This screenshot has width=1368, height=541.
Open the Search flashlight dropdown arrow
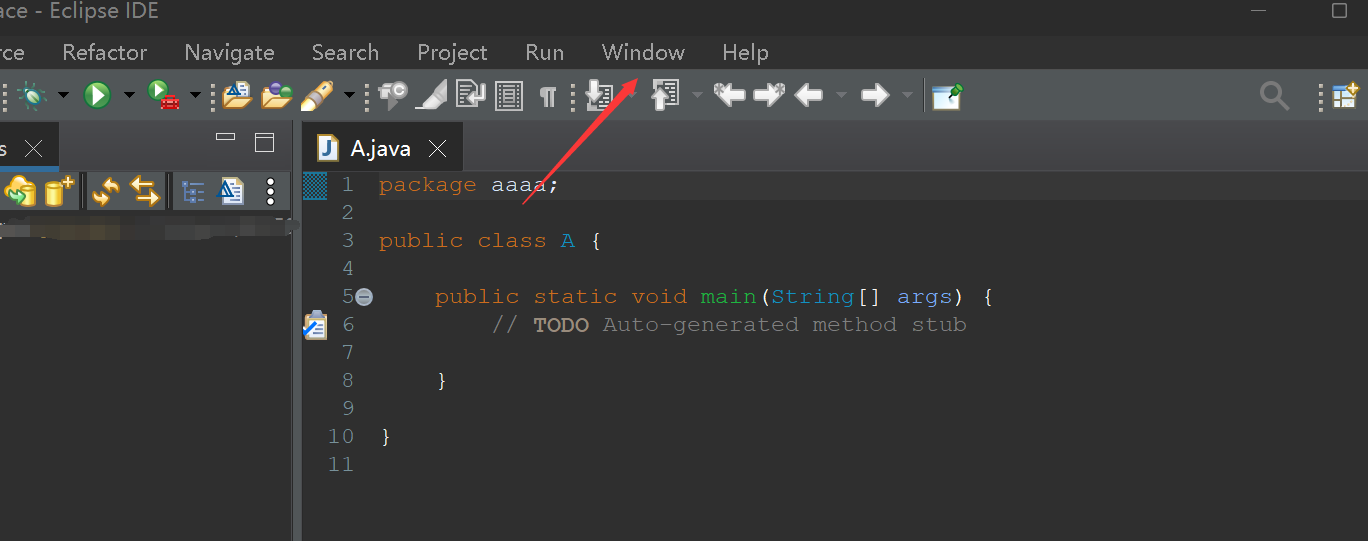pos(349,96)
